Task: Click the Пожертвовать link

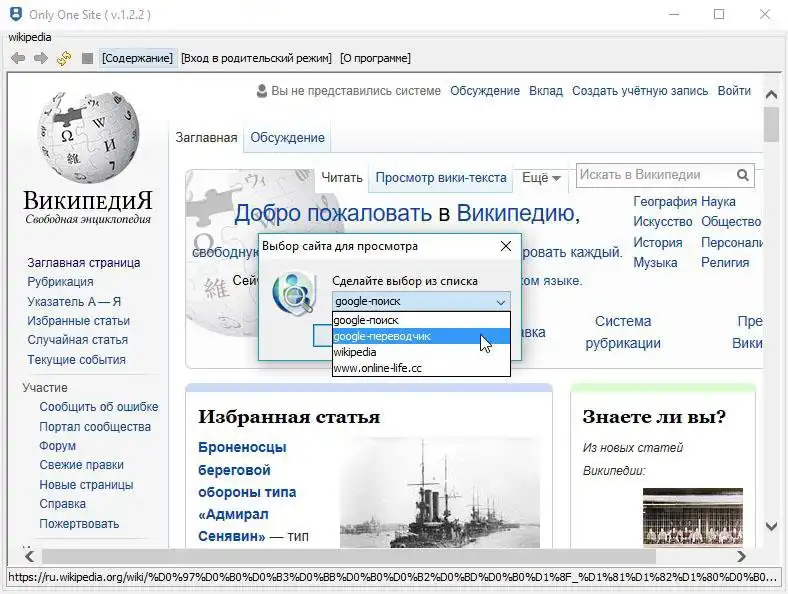Action: 79,524
